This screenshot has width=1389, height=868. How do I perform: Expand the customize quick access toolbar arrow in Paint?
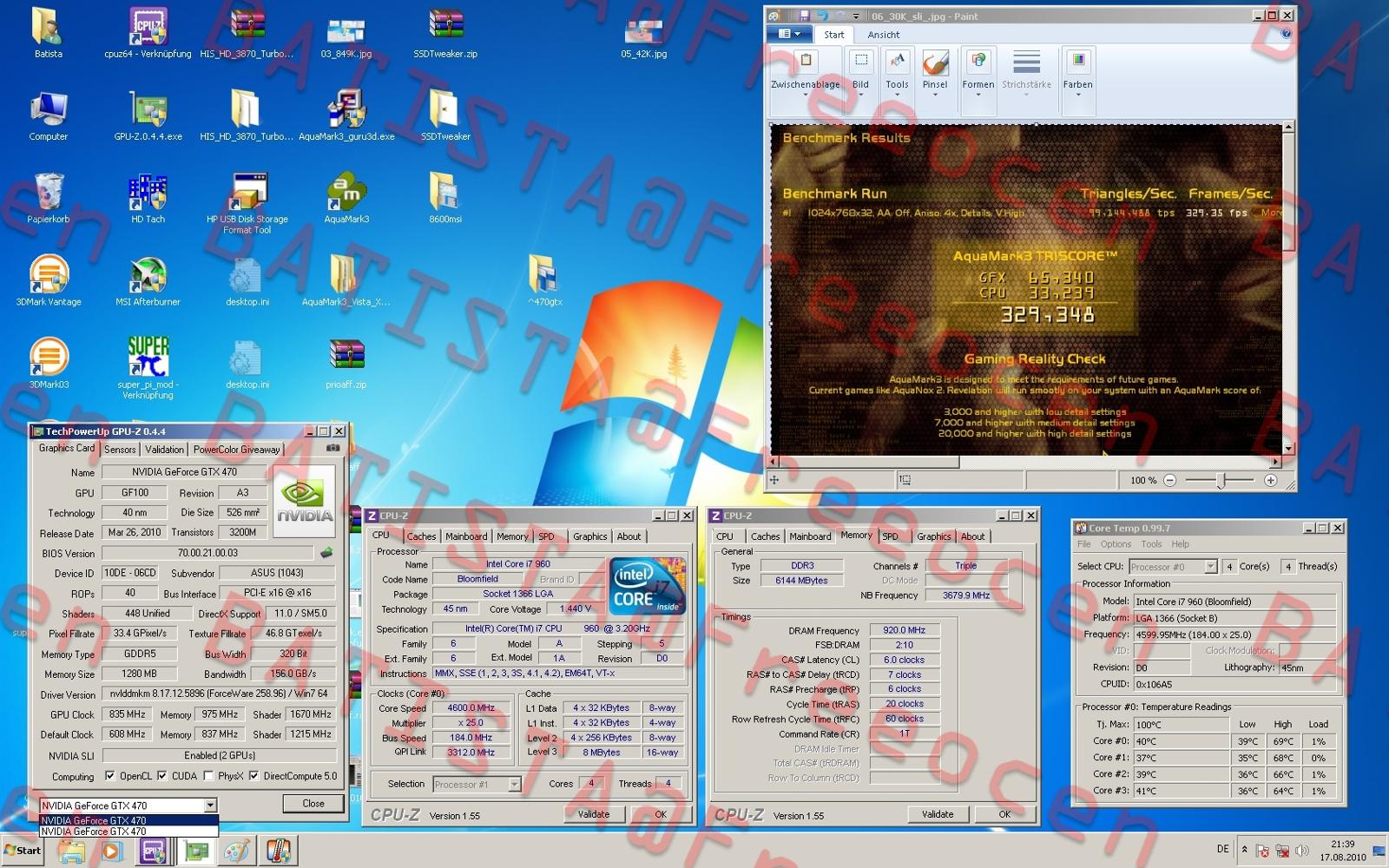[856, 16]
